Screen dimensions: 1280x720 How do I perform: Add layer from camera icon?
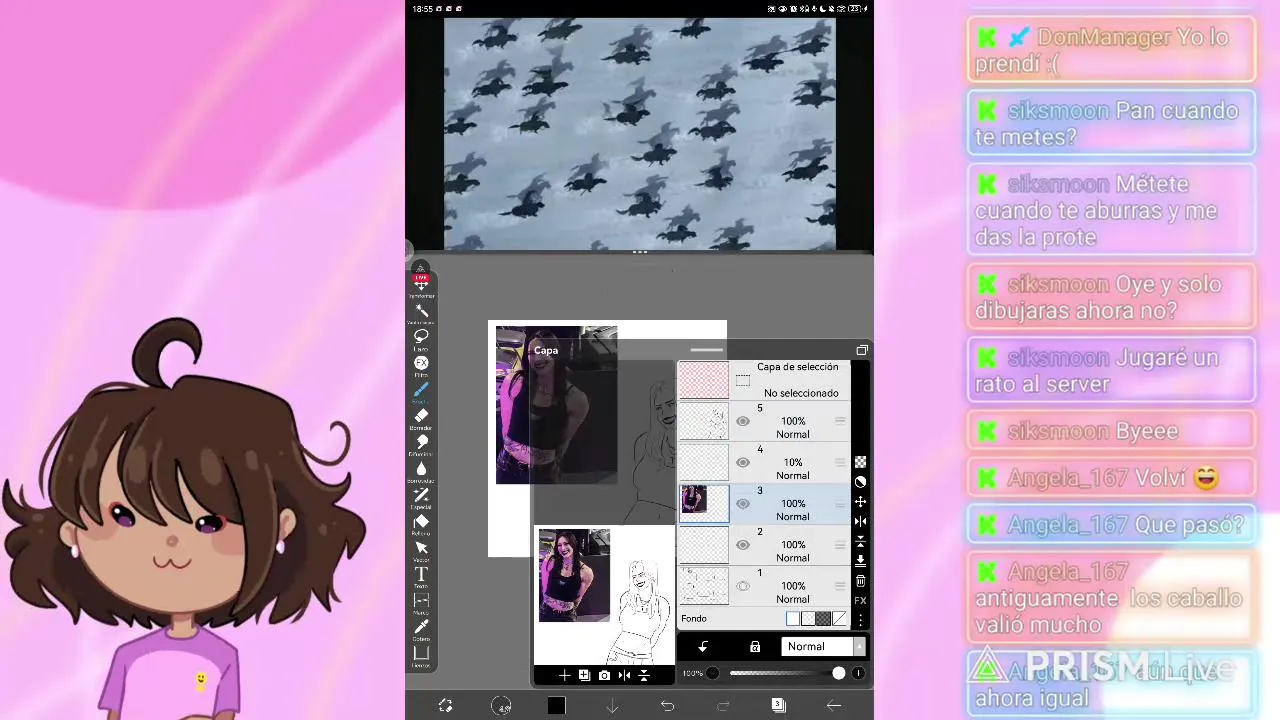coord(604,676)
